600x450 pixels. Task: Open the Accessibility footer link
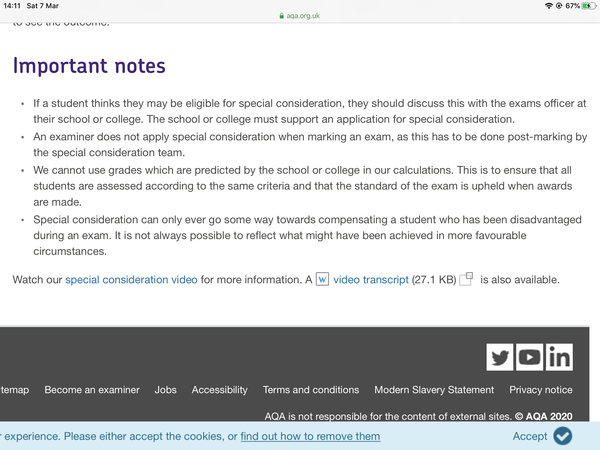click(219, 390)
